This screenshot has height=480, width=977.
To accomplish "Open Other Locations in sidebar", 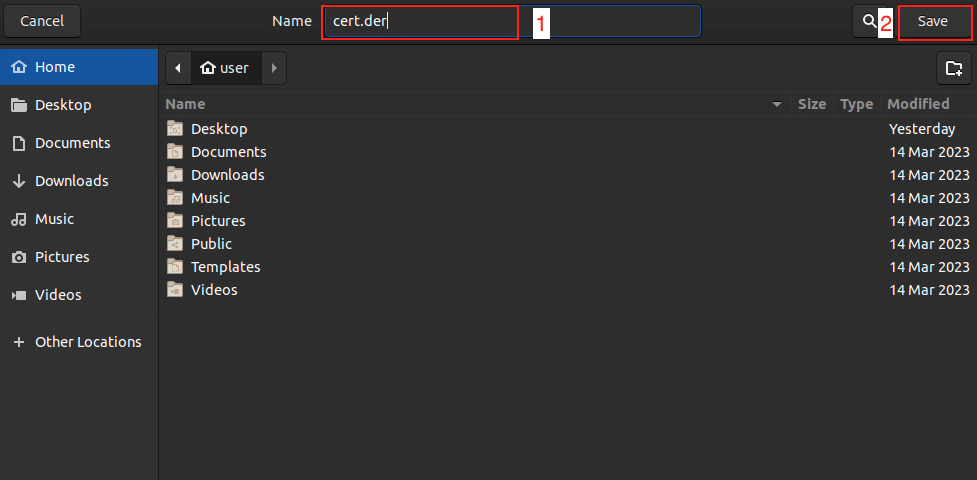I will pos(87,342).
